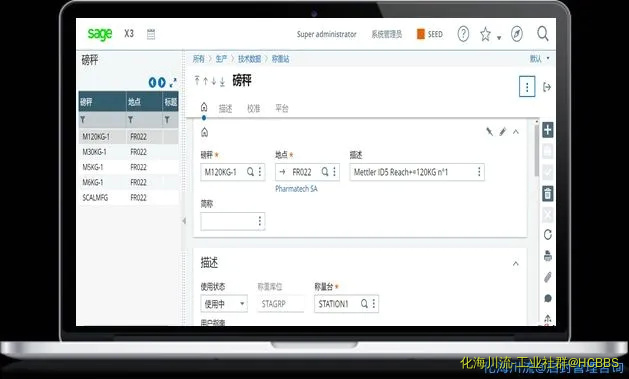Viewport: 629px width, 379px height.
Task: Go to next list page (right blue arrow)
Action: tap(162, 83)
